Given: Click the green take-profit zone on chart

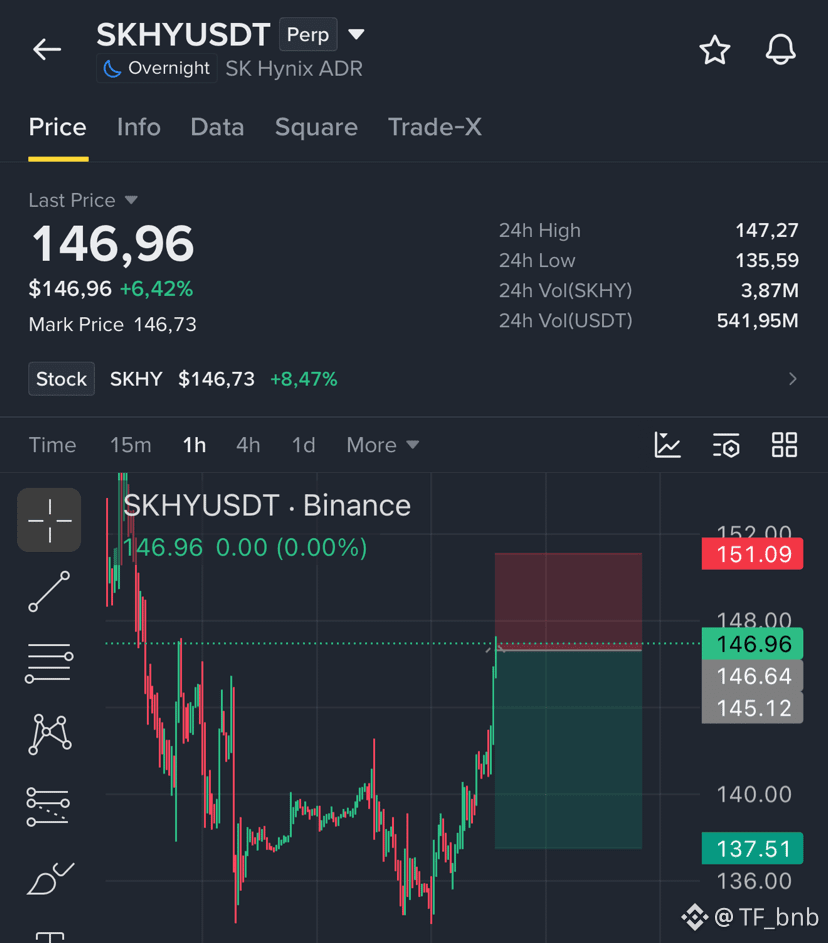Looking at the screenshot, I should (x=568, y=749).
